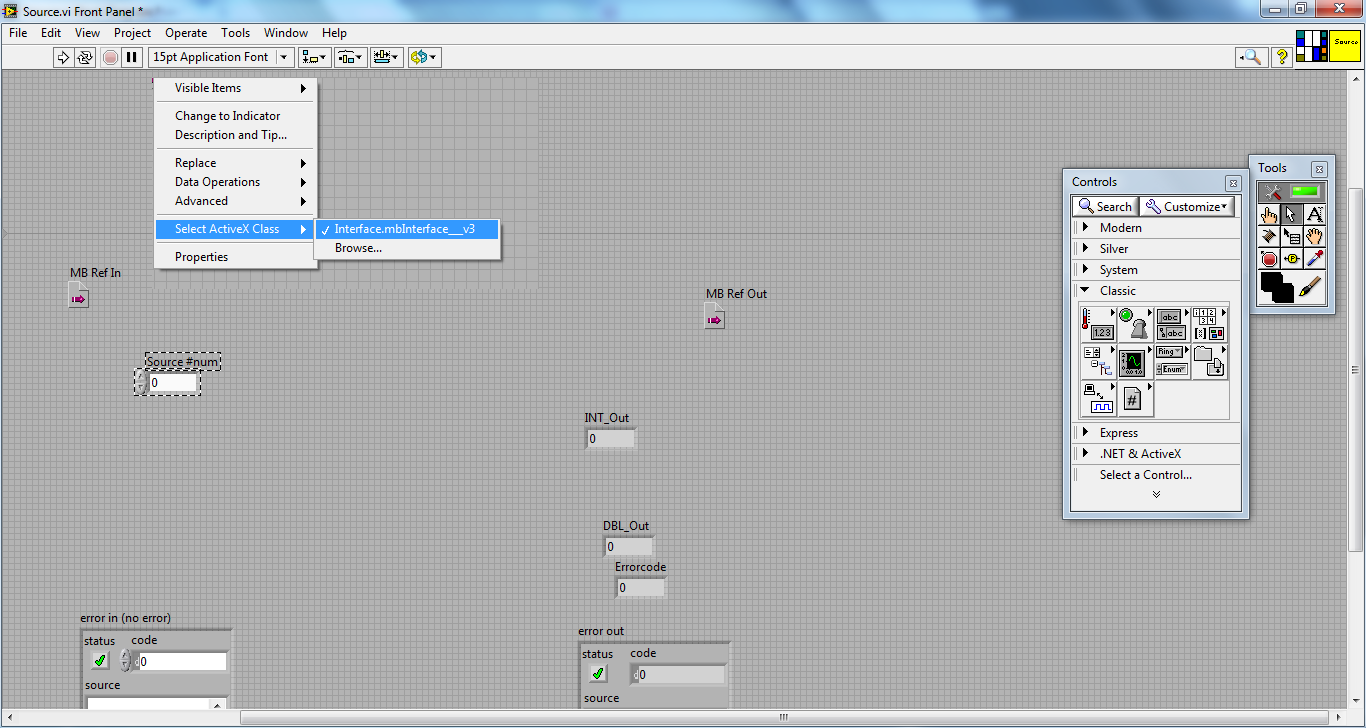Viewport: 1366px width, 728px height.
Task: Click the Run Continuously toolbar button
Action: 85,57
